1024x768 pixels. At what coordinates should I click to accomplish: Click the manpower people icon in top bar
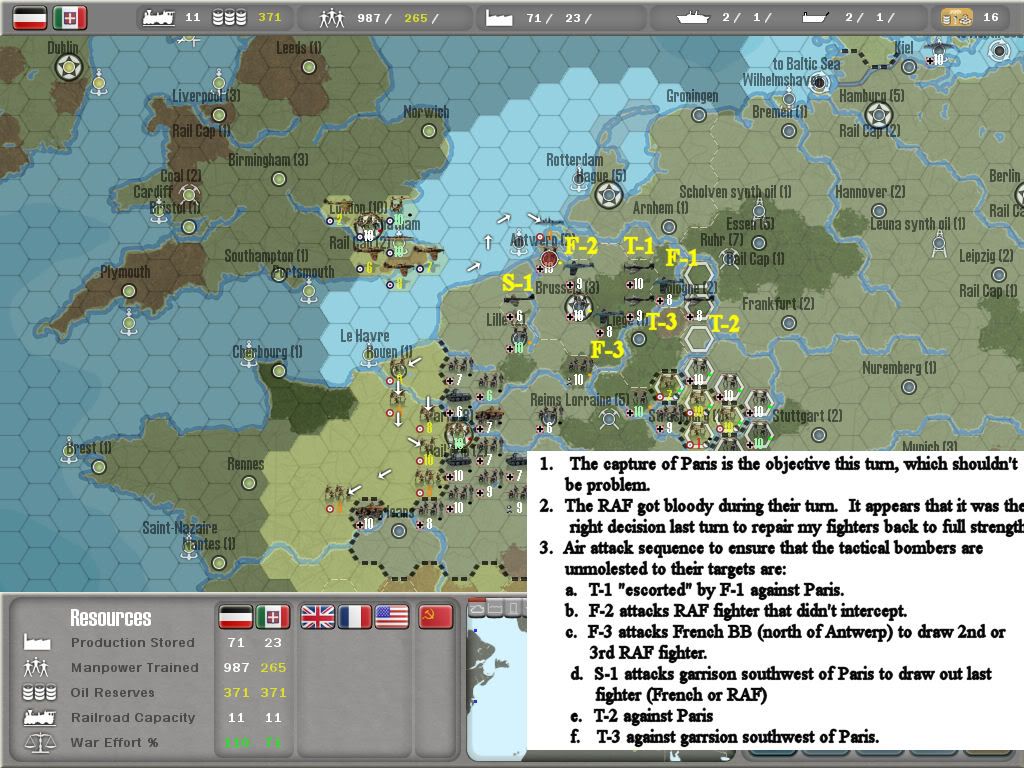[332, 18]
